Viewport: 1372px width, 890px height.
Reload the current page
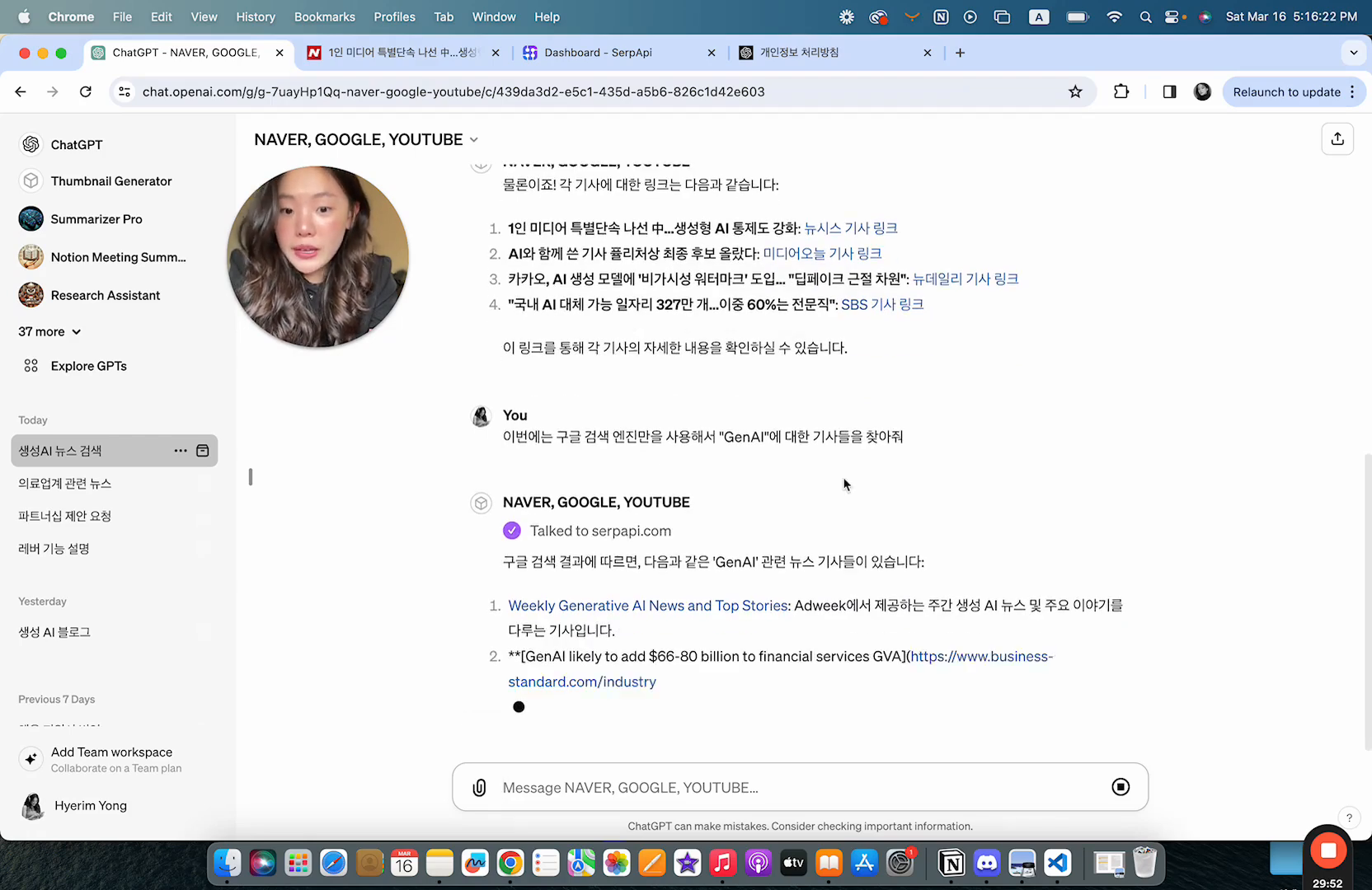(x=86, y=91)
